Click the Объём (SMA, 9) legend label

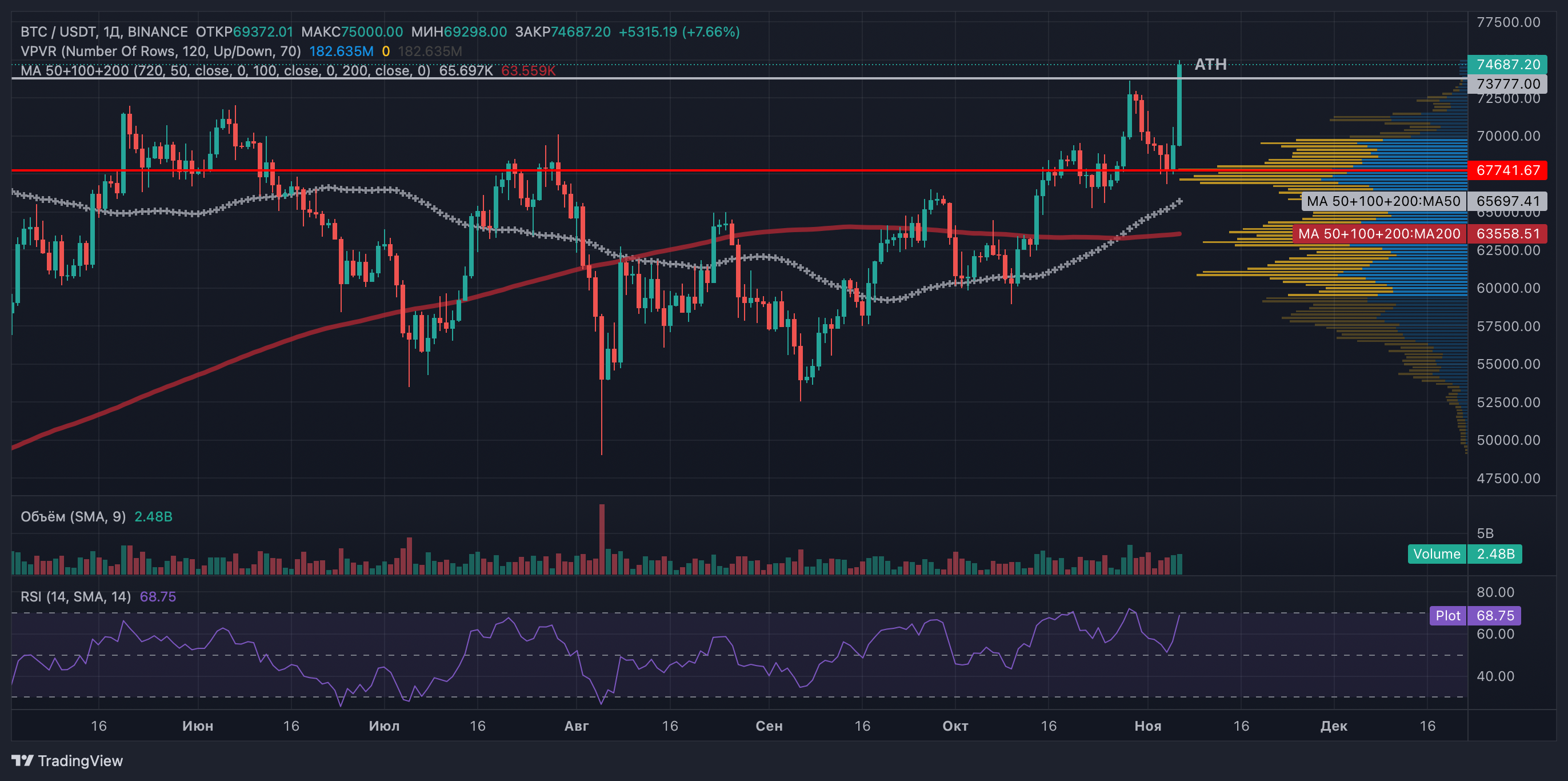click(x=73, y=517)
